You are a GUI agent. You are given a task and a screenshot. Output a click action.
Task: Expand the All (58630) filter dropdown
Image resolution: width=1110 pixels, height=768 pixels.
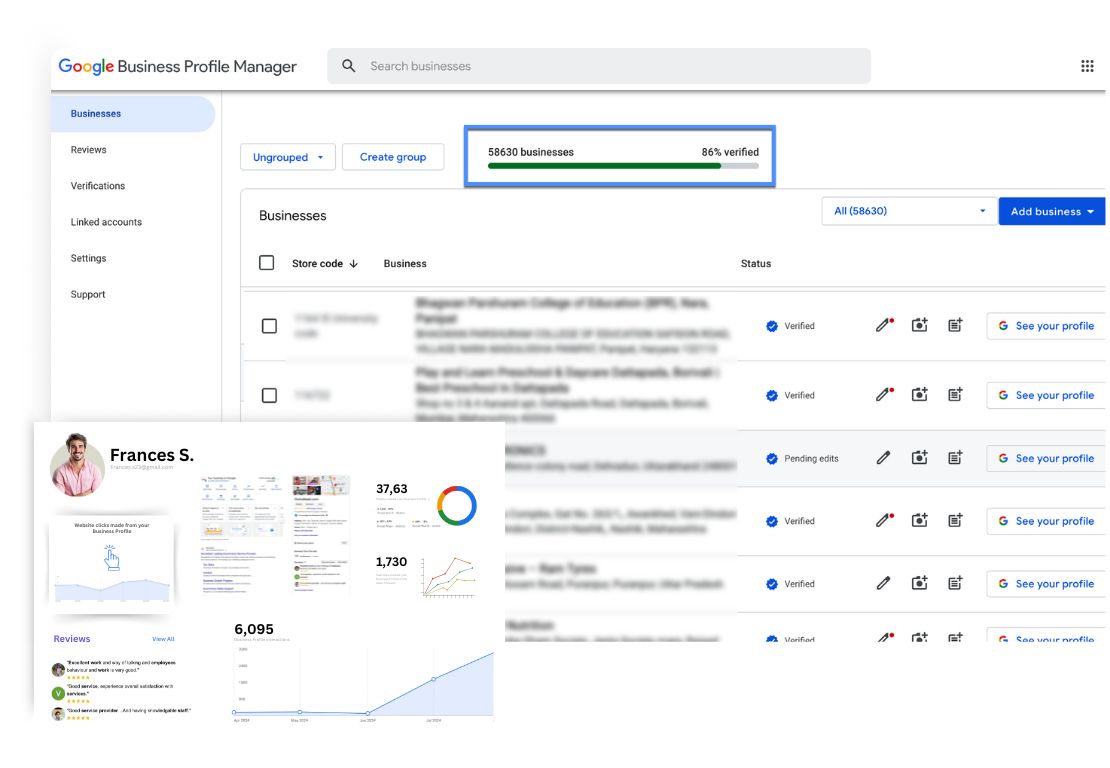[909, 211]
